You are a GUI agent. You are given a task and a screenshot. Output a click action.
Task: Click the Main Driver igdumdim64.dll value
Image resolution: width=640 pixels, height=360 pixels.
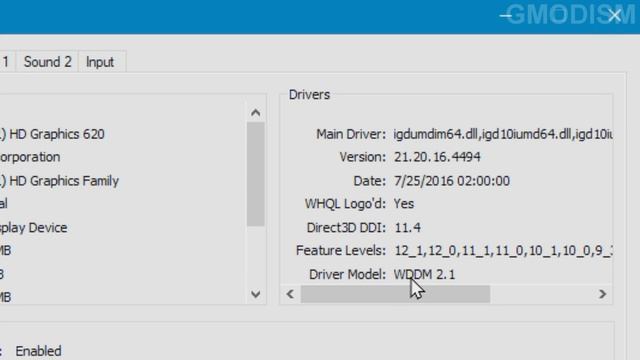(503, 134)
